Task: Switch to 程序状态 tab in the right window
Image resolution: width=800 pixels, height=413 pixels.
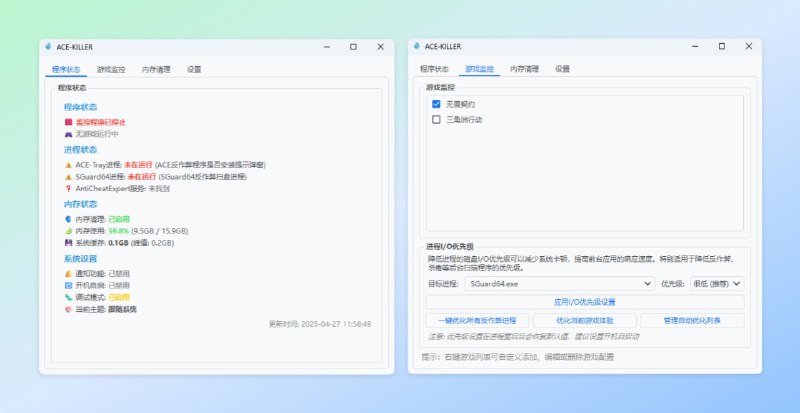Action: coord(435,69)
